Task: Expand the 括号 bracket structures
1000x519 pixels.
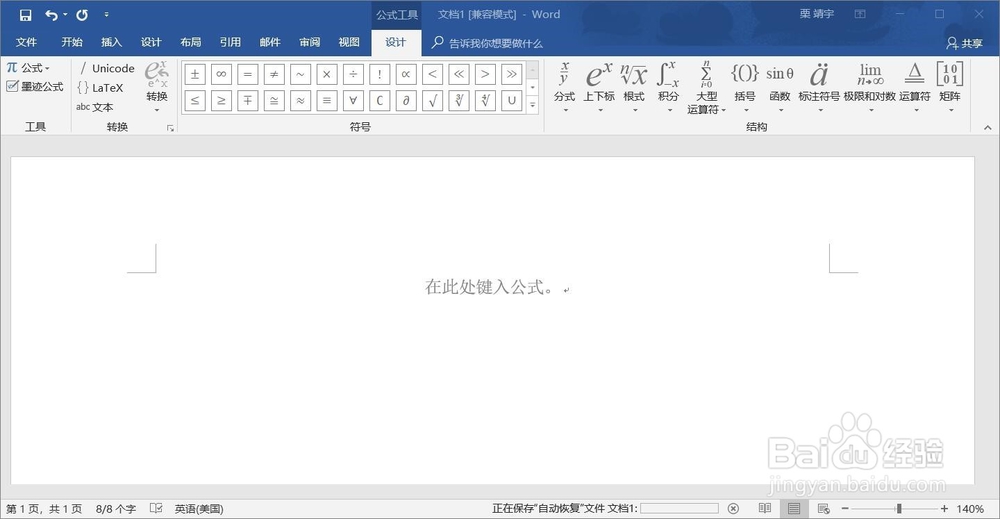Action: pyautogui.click(x=745, y=87)
